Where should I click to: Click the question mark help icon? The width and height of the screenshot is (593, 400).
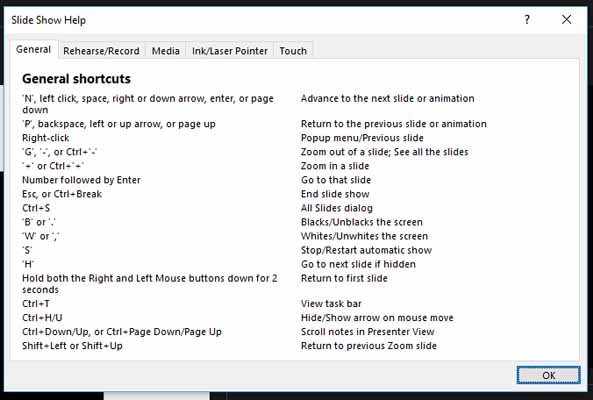pos(527,20)
